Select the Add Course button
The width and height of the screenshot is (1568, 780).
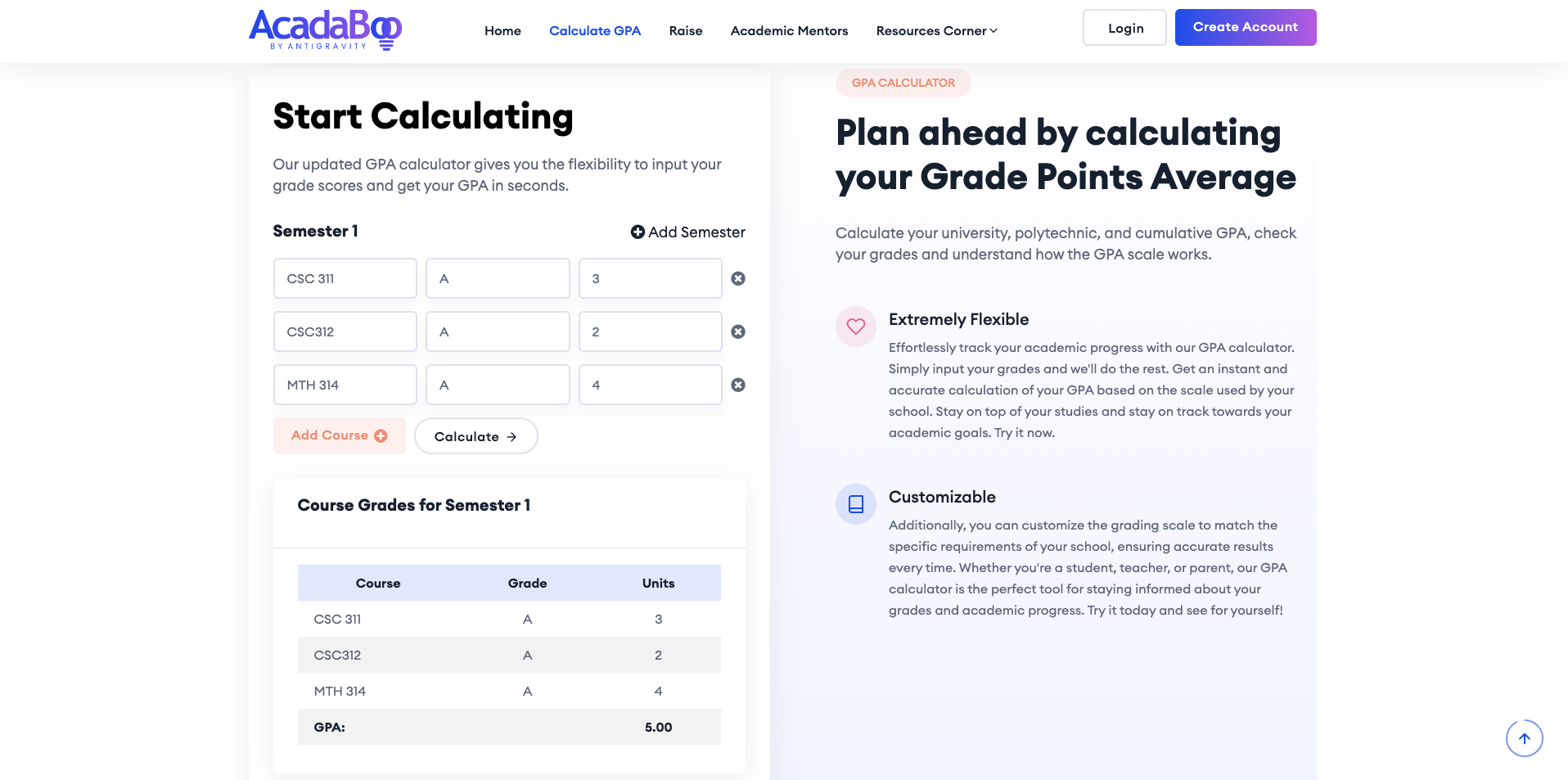point(339,435)
